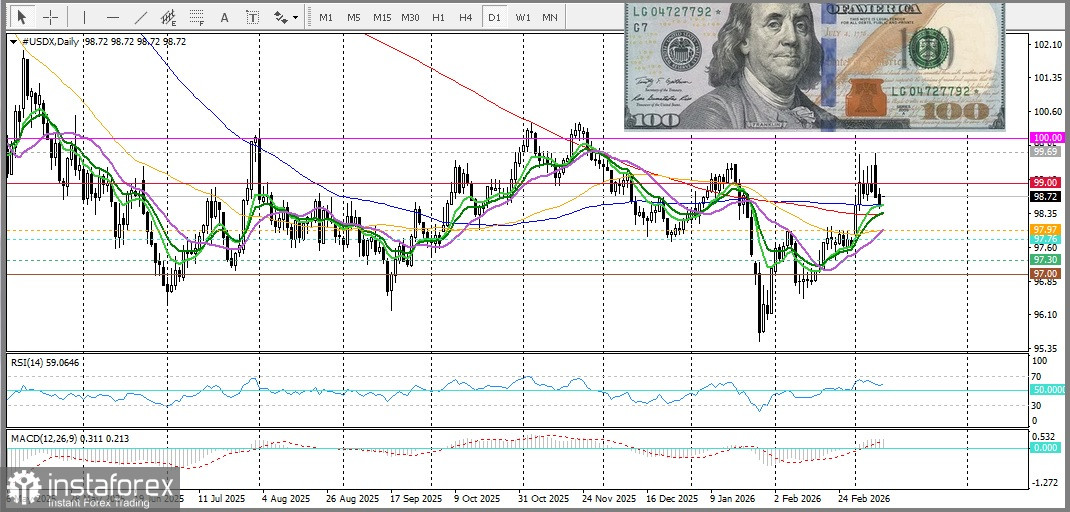Select the text 'A' annotation tool
The height and width of the screenshot is (512, 1070).
[x=224, y=17]
